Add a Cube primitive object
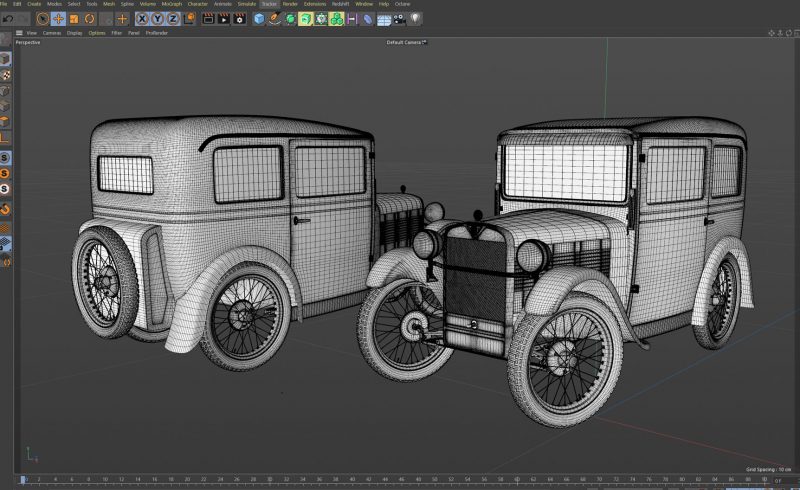 point(259,19)
